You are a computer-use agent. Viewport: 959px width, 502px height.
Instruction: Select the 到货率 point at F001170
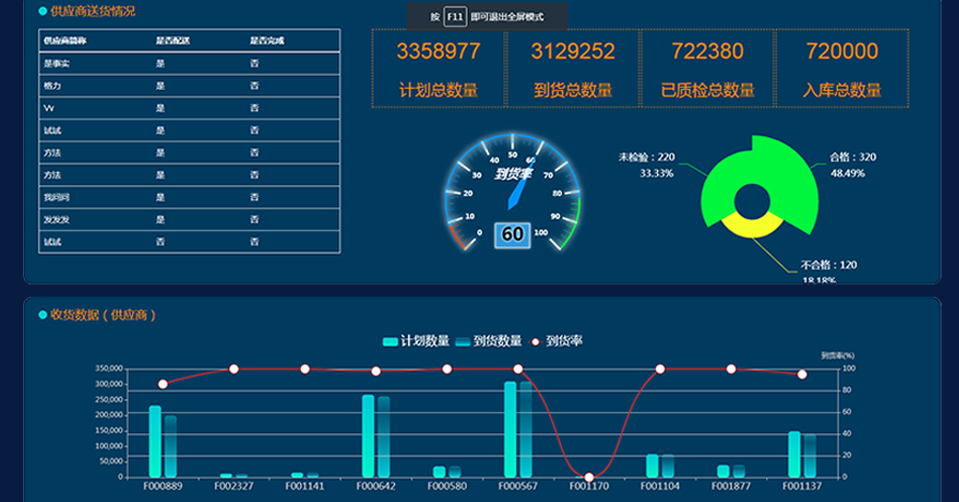click(589, 477)
